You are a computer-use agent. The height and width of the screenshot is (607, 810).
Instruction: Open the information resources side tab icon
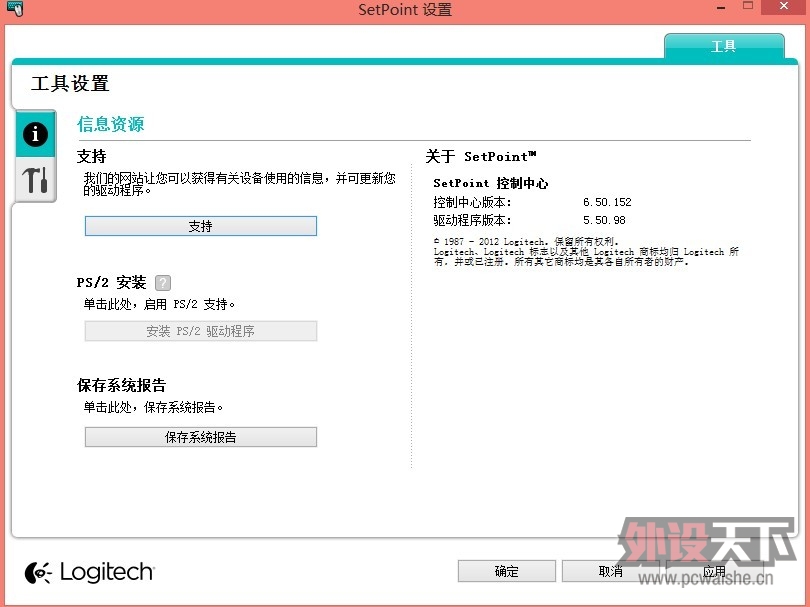pos(35,134)
